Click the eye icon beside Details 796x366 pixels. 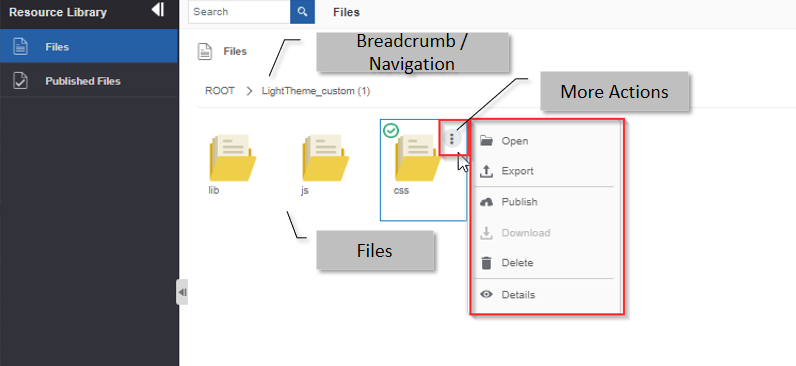pyautogui.click(x=486, y=294)
